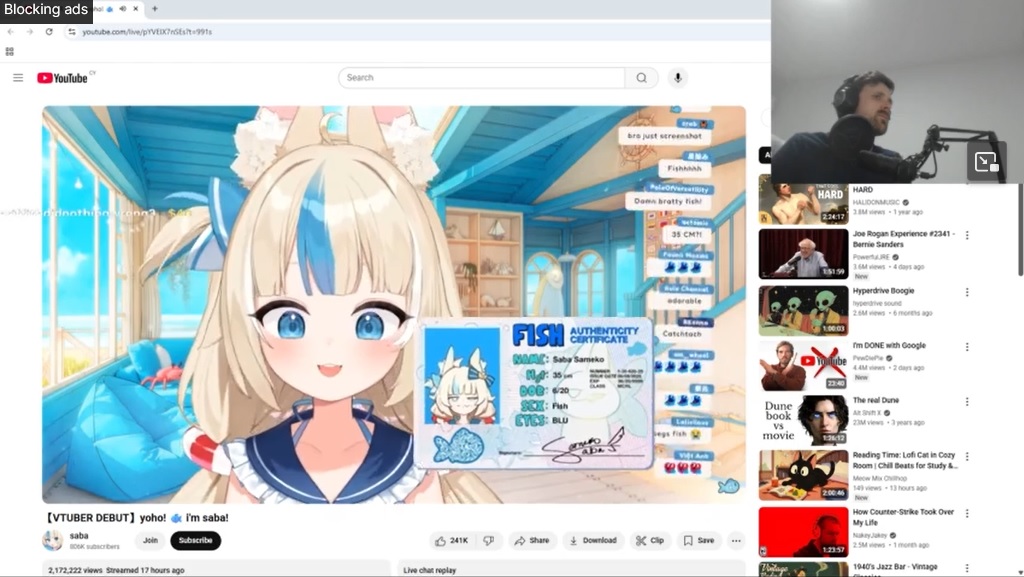Open the apps grid in bookmarks bar
Viewport: 1024px width, 577px height.
coord(9,52)
